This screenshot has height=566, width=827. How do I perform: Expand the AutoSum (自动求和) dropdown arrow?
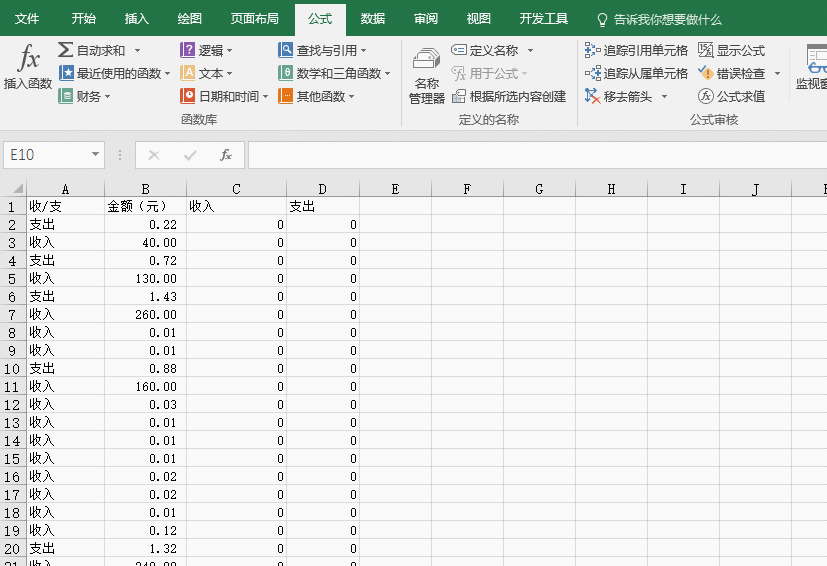[x=137, y=51]
